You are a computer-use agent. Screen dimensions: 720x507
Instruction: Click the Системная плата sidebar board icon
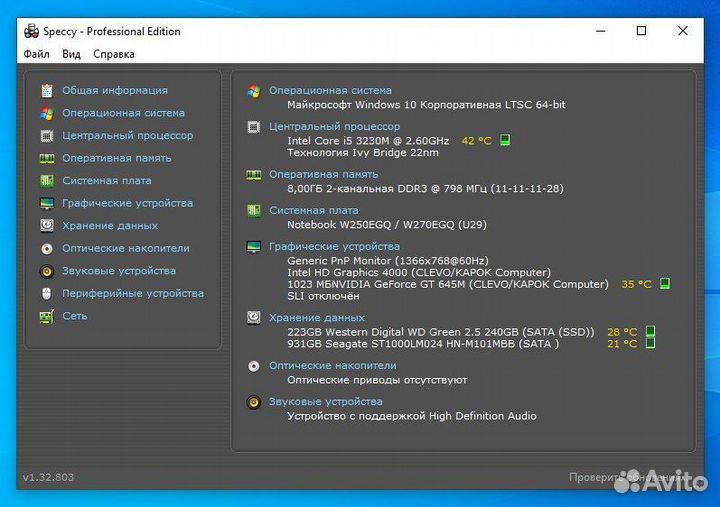pyautogui.click(x=47, y=180)
